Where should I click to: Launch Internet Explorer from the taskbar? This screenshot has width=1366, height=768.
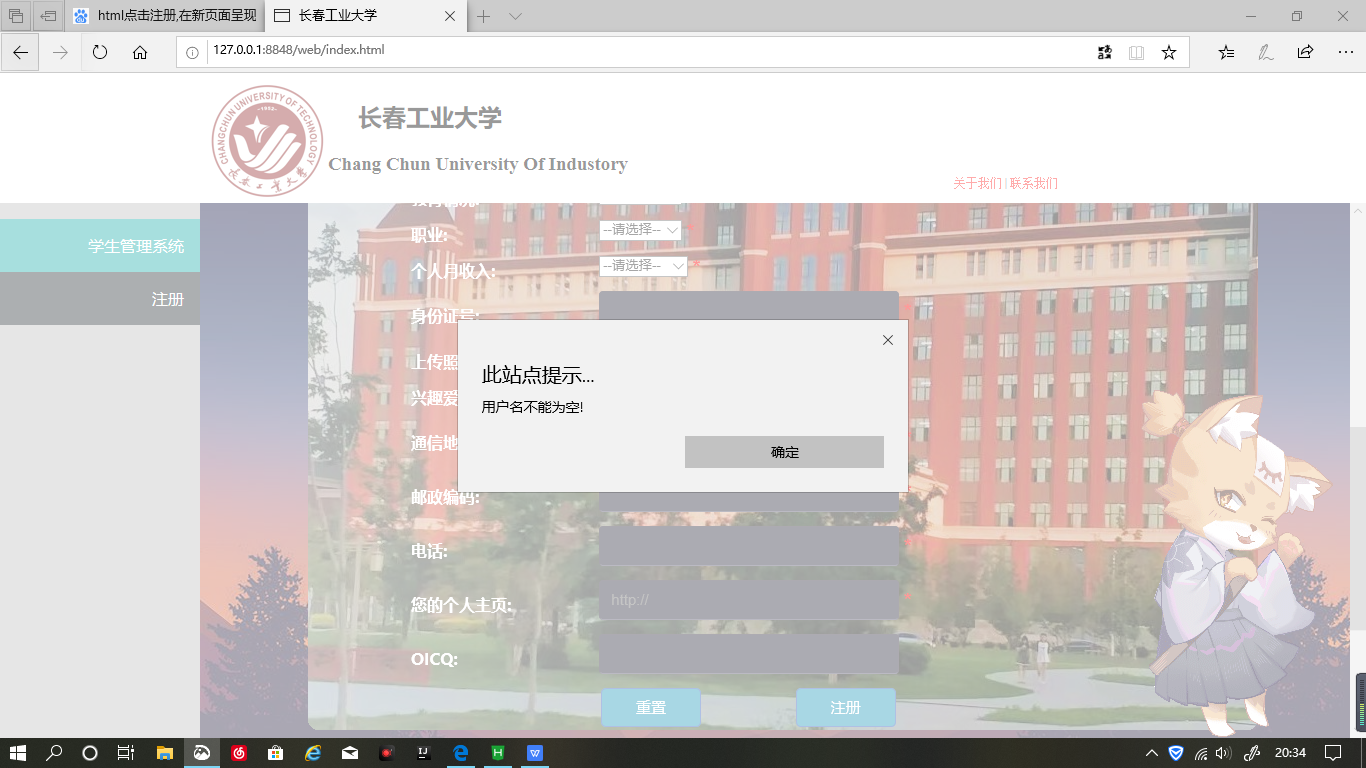click(x=313, y=753)
